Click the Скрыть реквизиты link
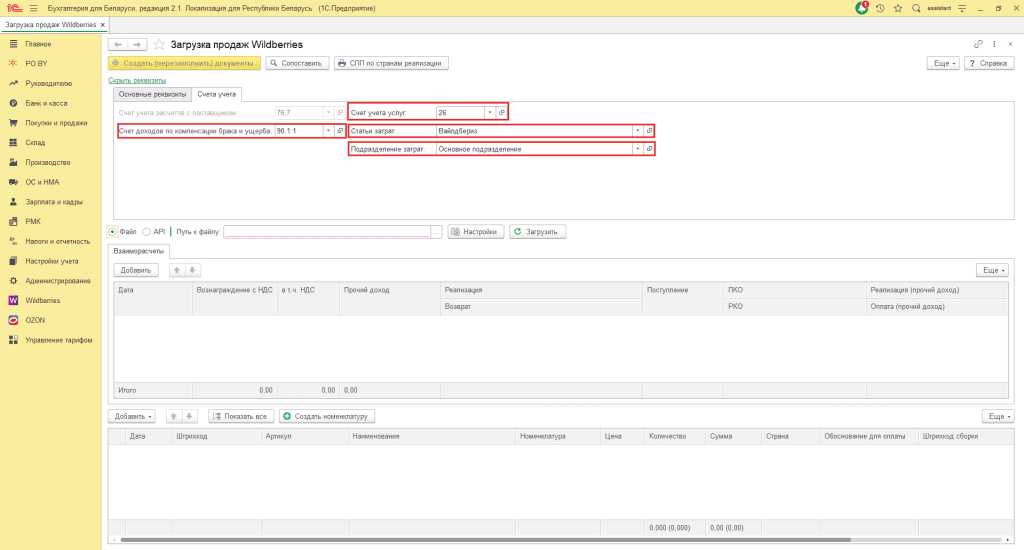This screenshot has height=550, width=1024. 136,80
